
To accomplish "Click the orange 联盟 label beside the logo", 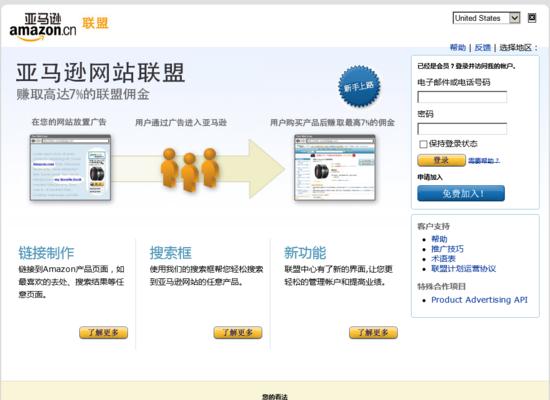I will [95, 23].
